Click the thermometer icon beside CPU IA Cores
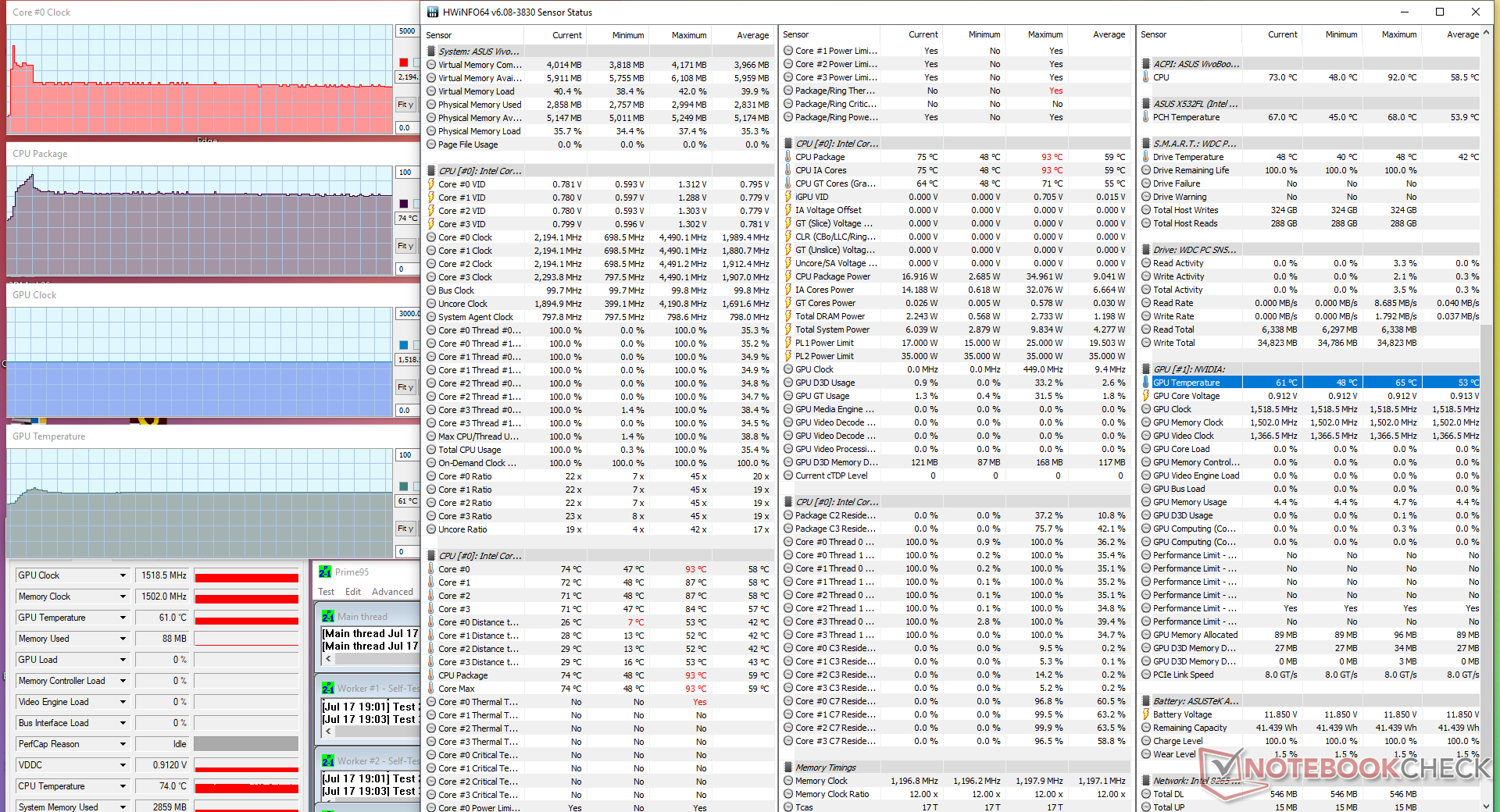 pyautogui.click(x=788, y=170)
